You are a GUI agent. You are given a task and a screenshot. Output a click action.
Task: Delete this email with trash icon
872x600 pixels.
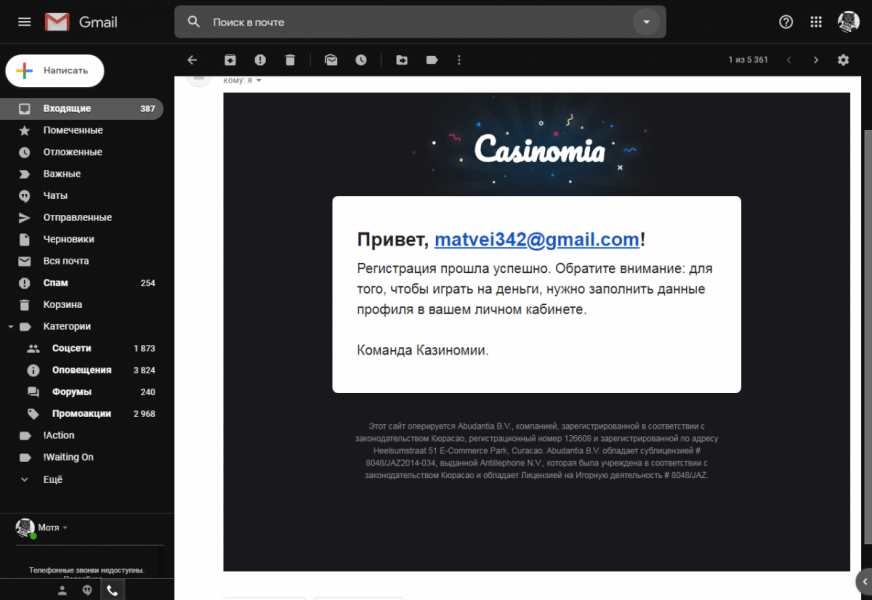tap(290, 59)
